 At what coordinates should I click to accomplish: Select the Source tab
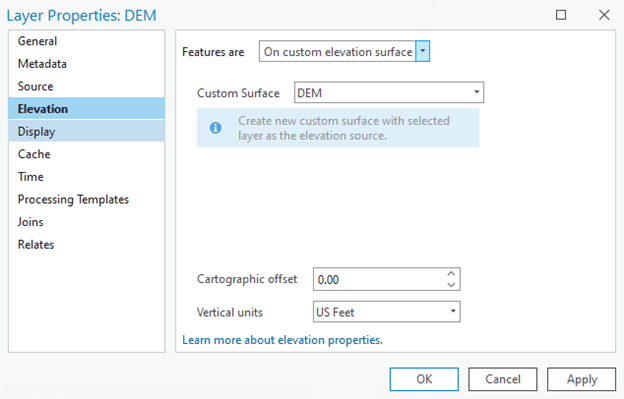tap(86, 86)
